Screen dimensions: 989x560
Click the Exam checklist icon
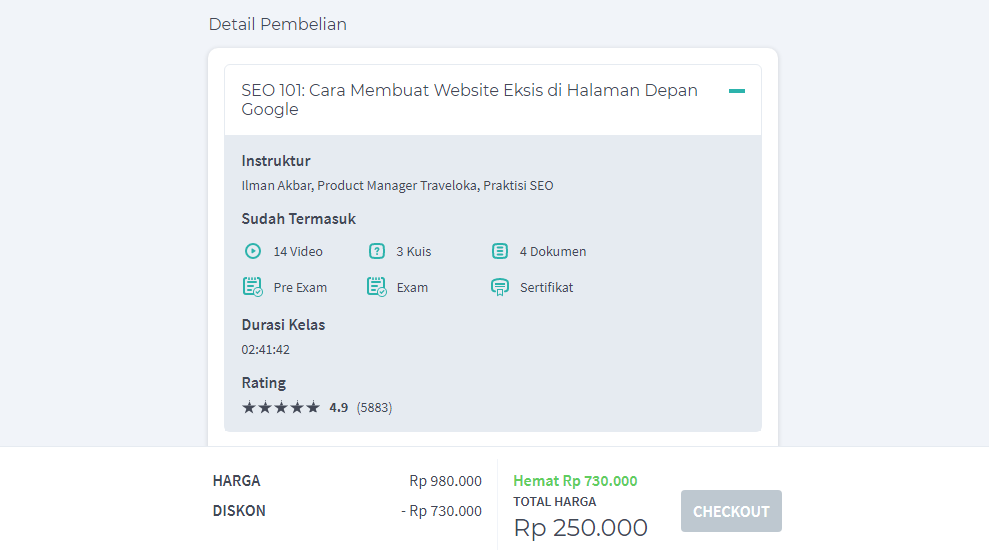[x=376, y=287]
